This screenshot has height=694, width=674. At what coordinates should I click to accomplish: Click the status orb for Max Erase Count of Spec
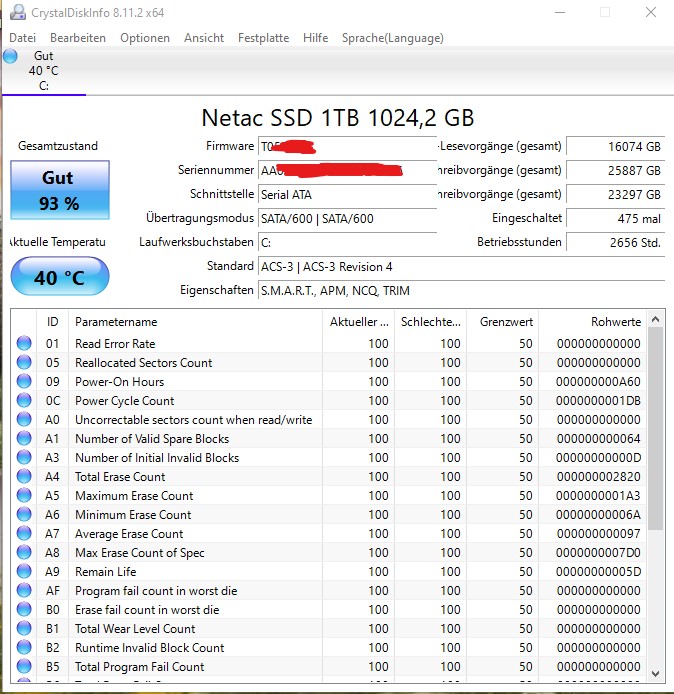(24, 552)
